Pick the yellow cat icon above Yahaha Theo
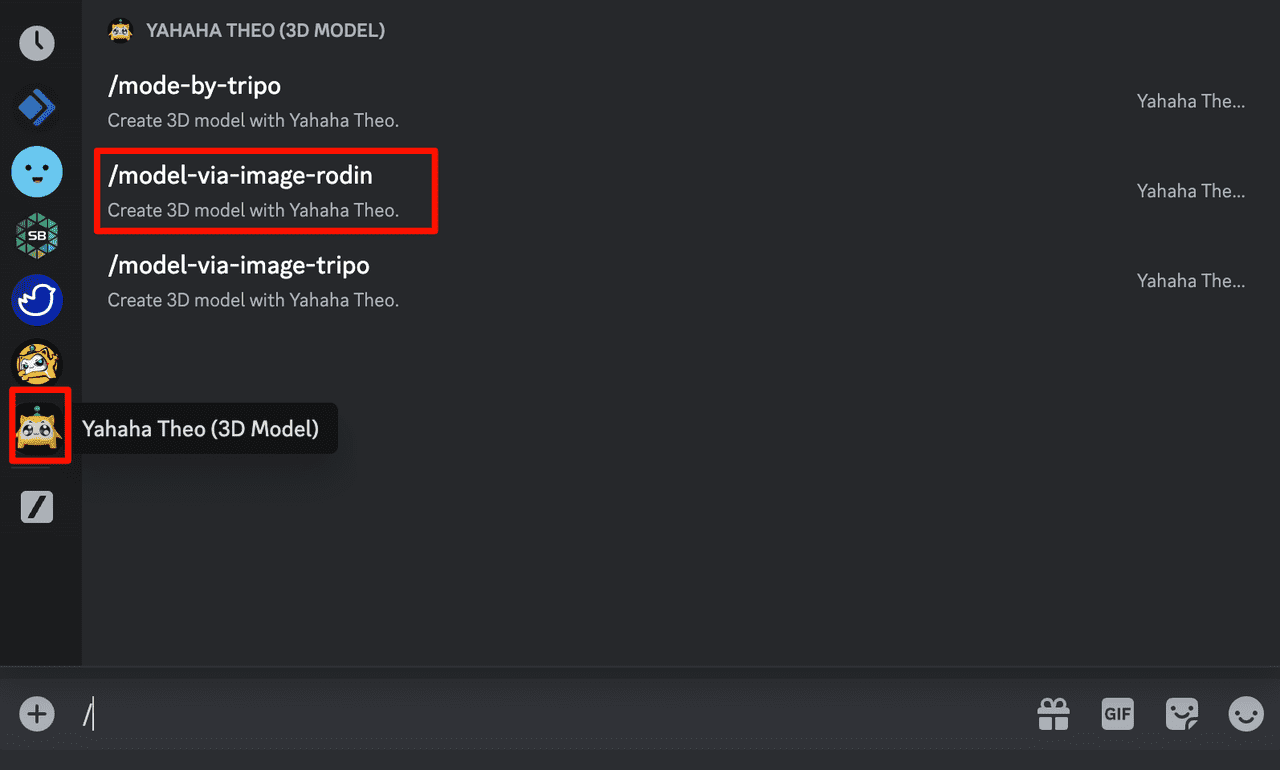Viewport: 1280px width, 770px height. click(37, 364)
